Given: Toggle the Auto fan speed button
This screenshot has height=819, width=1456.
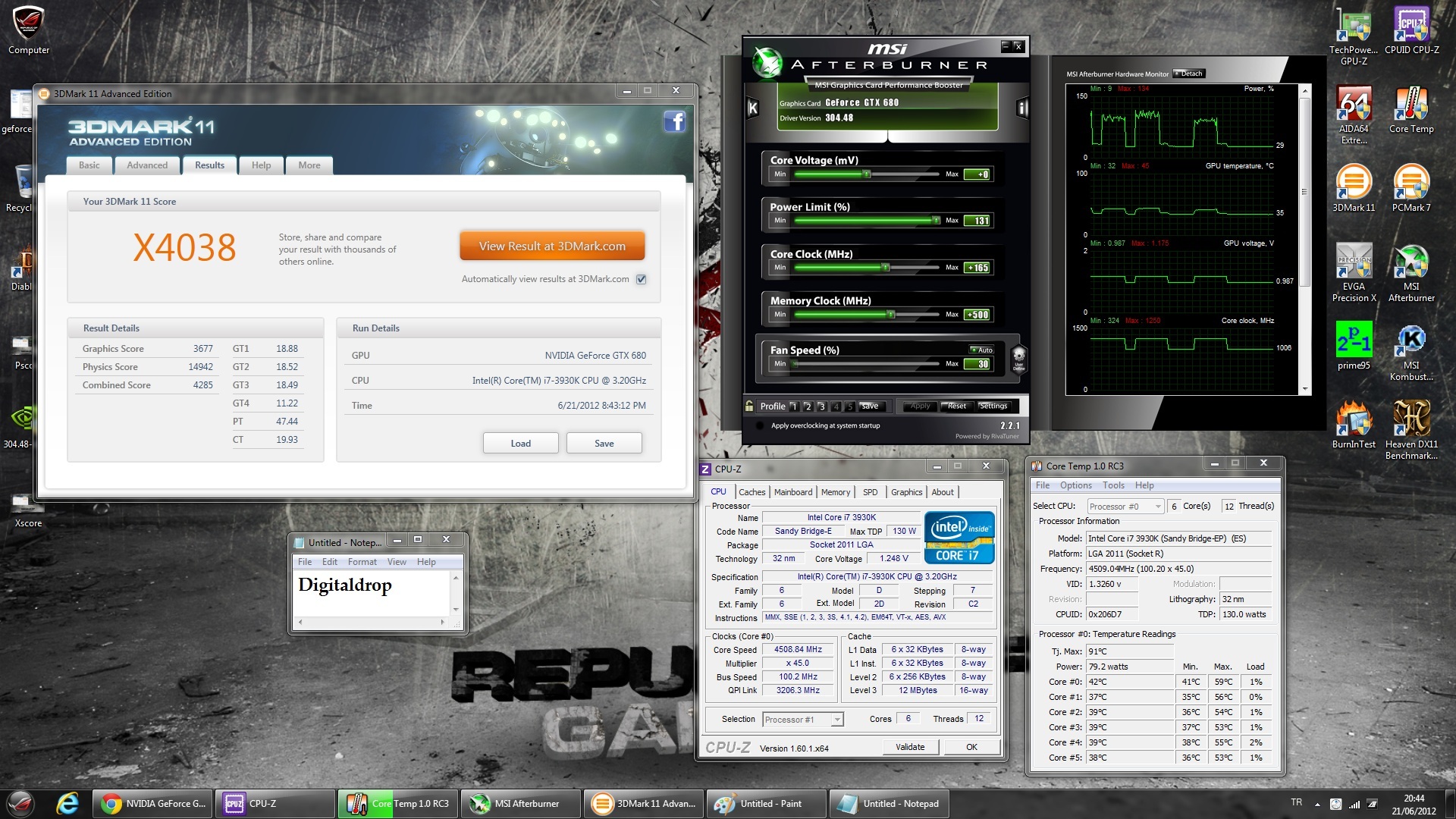Looking at the screenshot, I should click(x=982, y=350).
